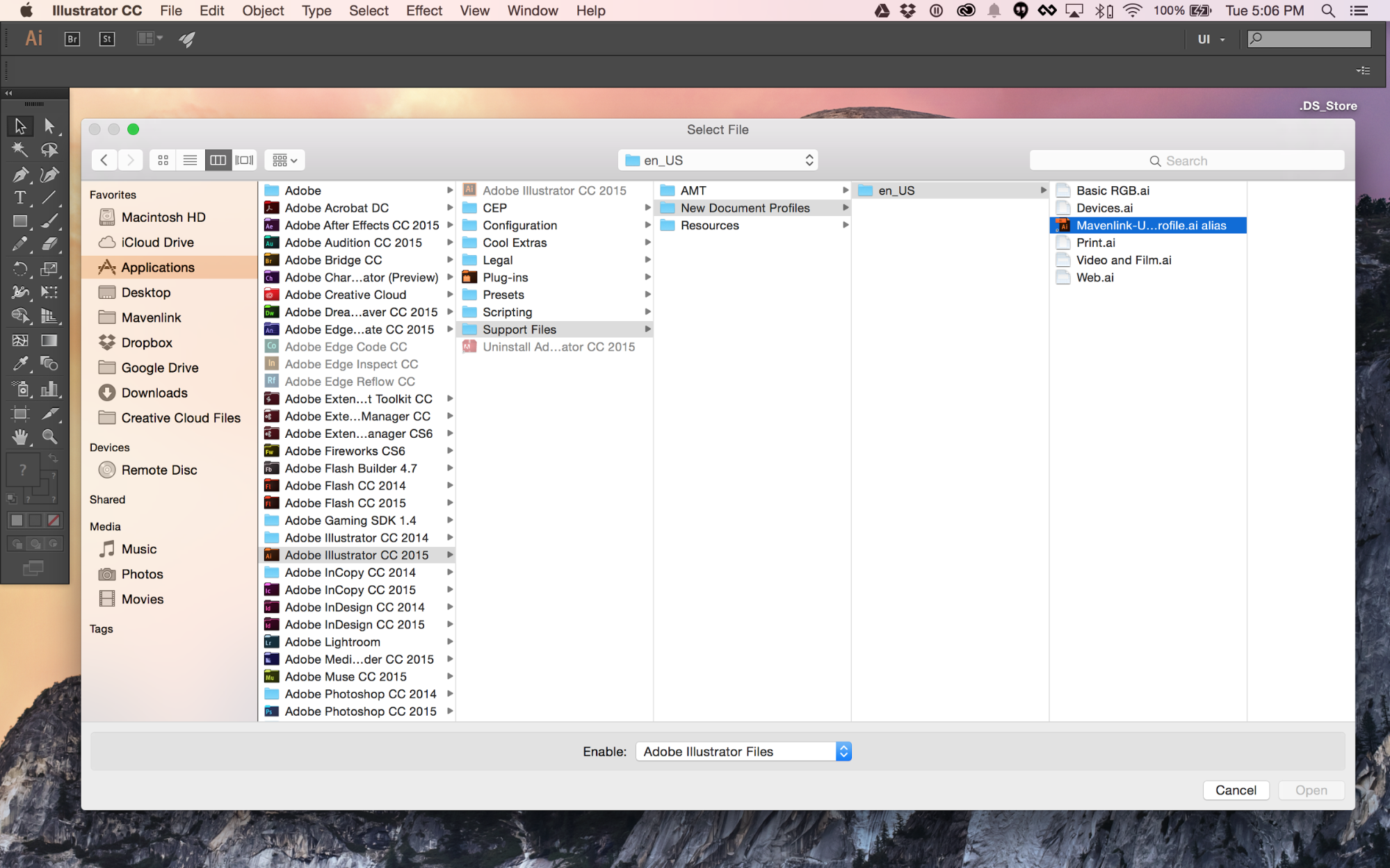Open the Object menu
Viewport: 1390px width, 868px height.
pos(263,10)
